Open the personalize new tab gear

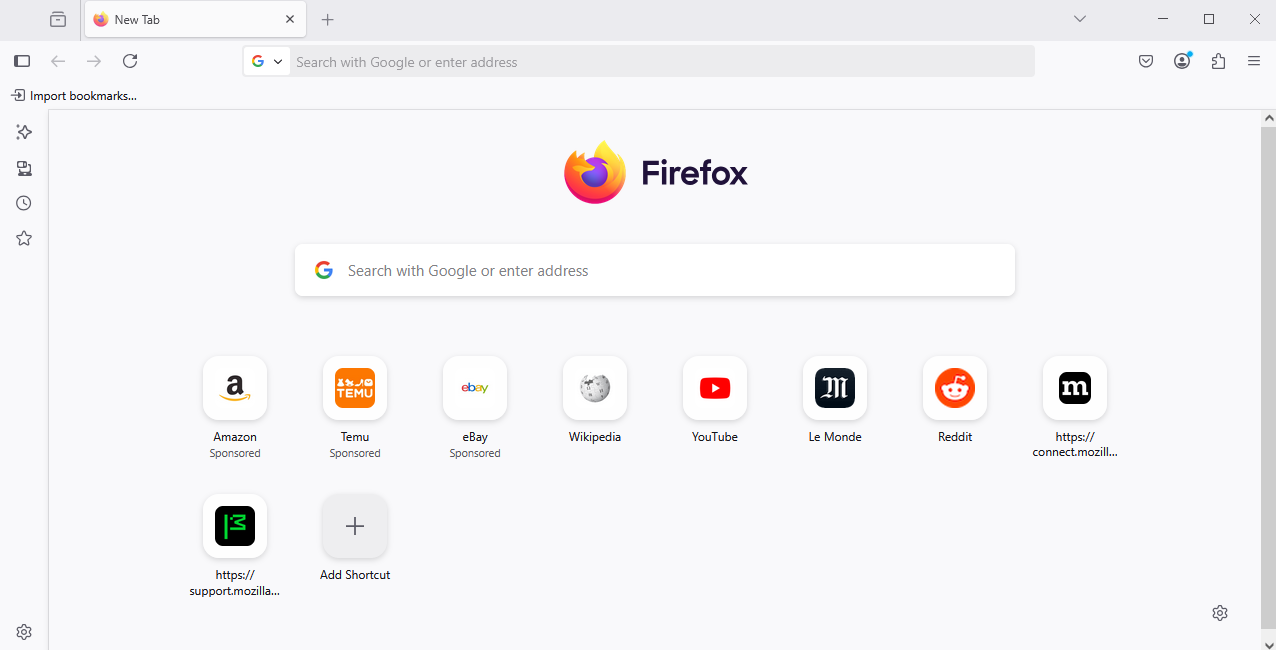coord(1220,613)
